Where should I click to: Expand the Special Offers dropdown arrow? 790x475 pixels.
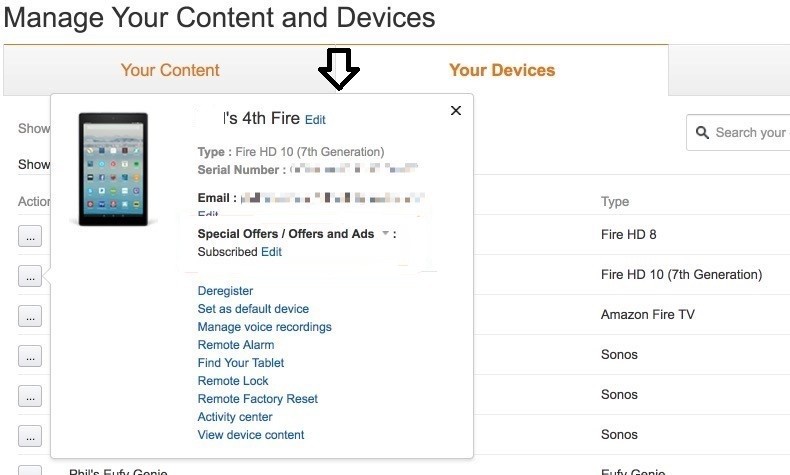click(385, 234)
